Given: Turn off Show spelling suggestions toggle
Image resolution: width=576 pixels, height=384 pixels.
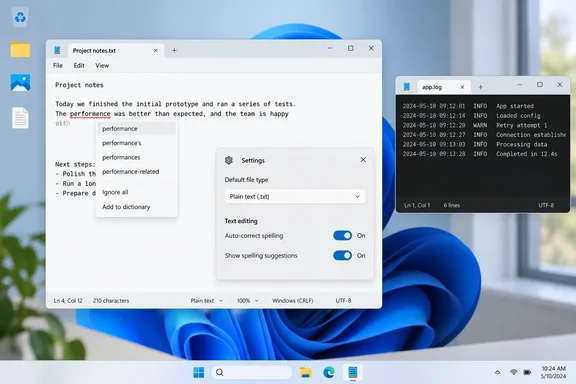Looking at the screenshot, I should point(342,255).
